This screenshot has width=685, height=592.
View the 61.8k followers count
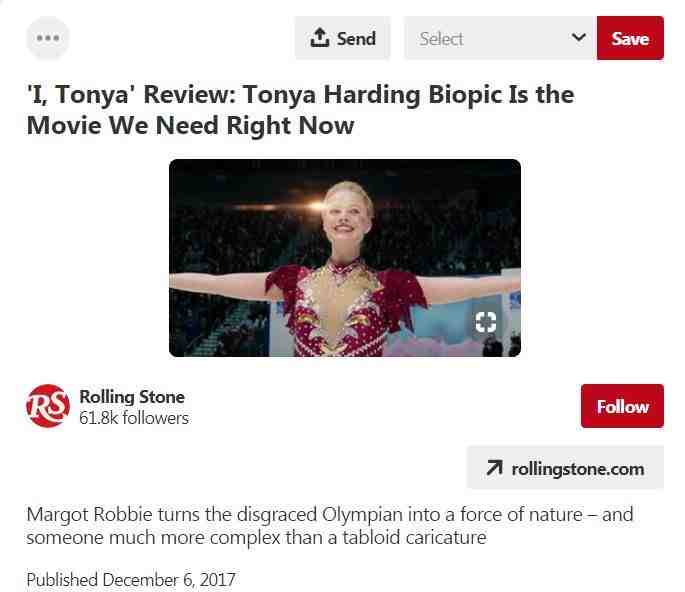click(134, 418)
